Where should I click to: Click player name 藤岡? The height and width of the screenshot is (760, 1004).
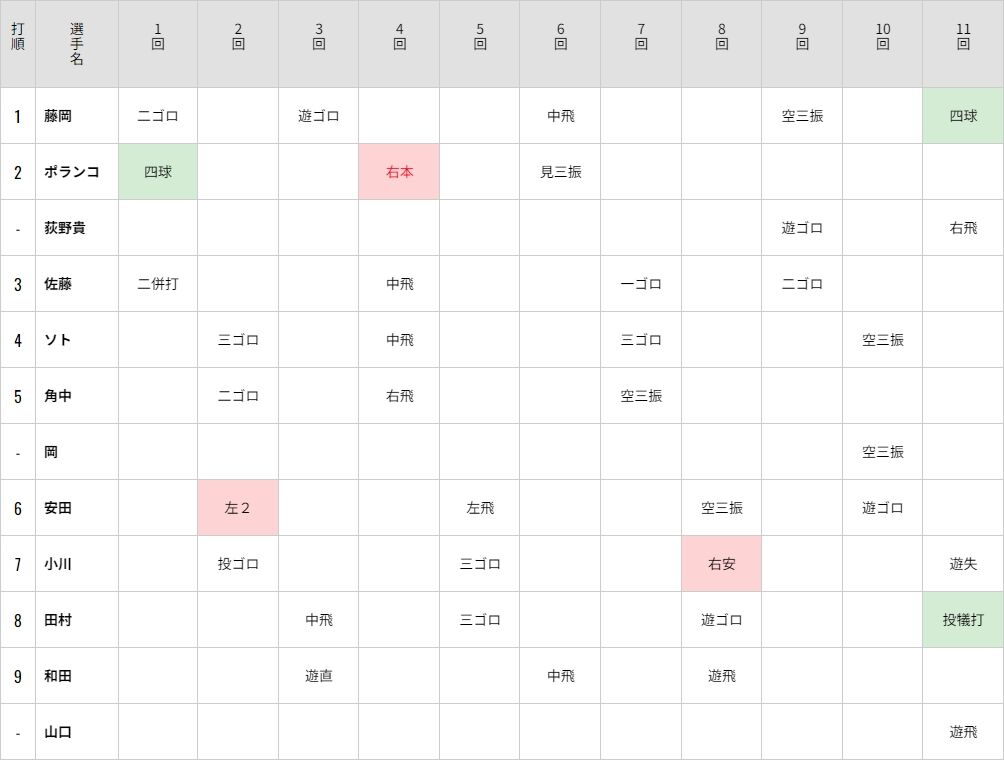(58, 116)
